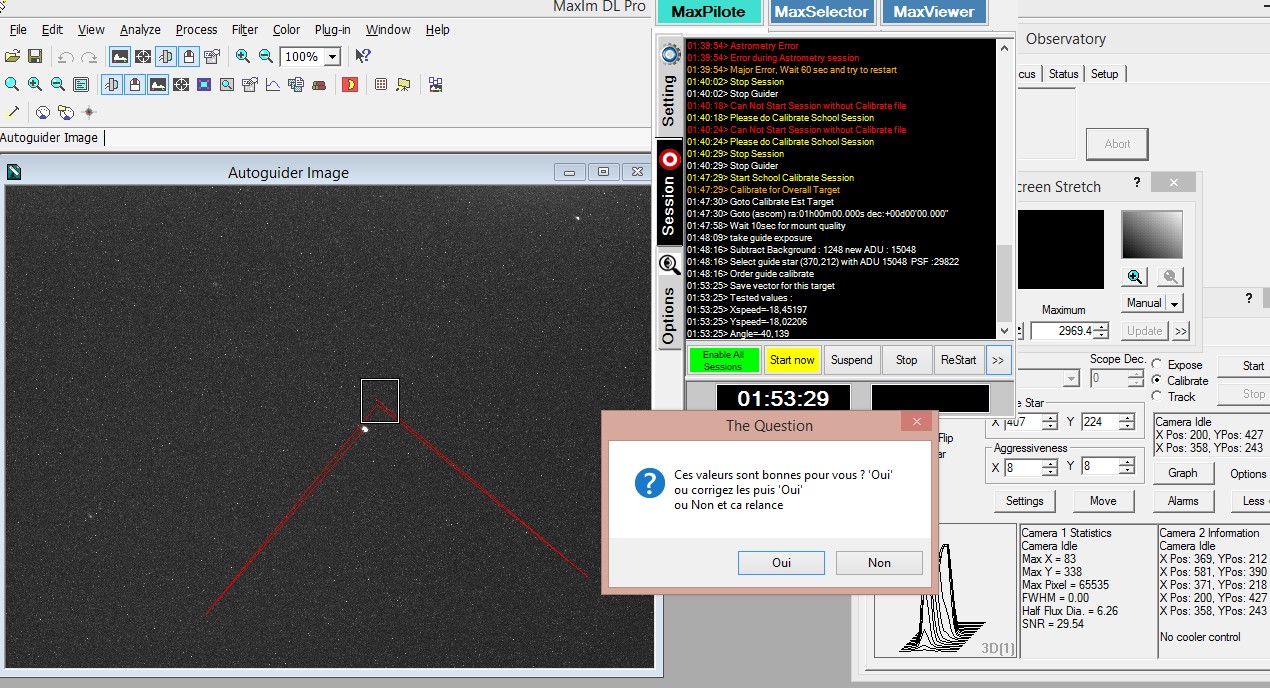Open the Process menu

(x=196, y=30)
